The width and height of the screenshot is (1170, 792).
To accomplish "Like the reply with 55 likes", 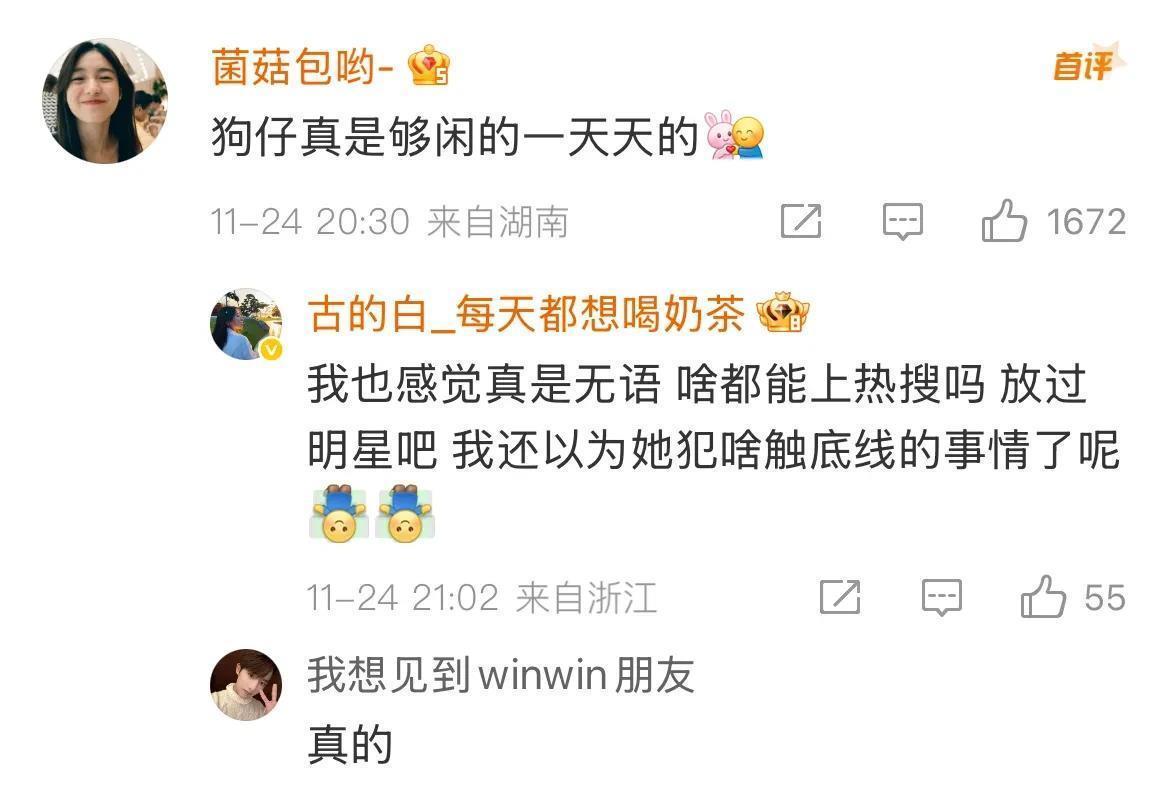I will (1042, 596).
